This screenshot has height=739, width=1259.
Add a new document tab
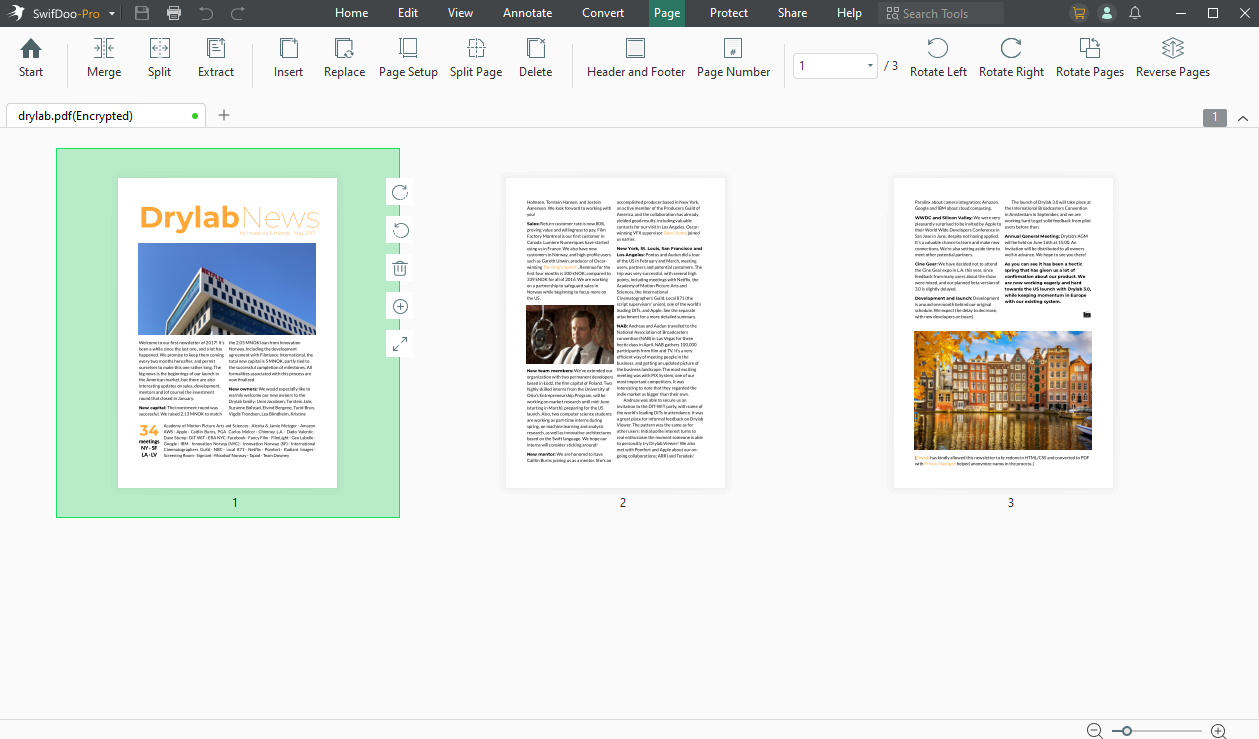point(224,115)
